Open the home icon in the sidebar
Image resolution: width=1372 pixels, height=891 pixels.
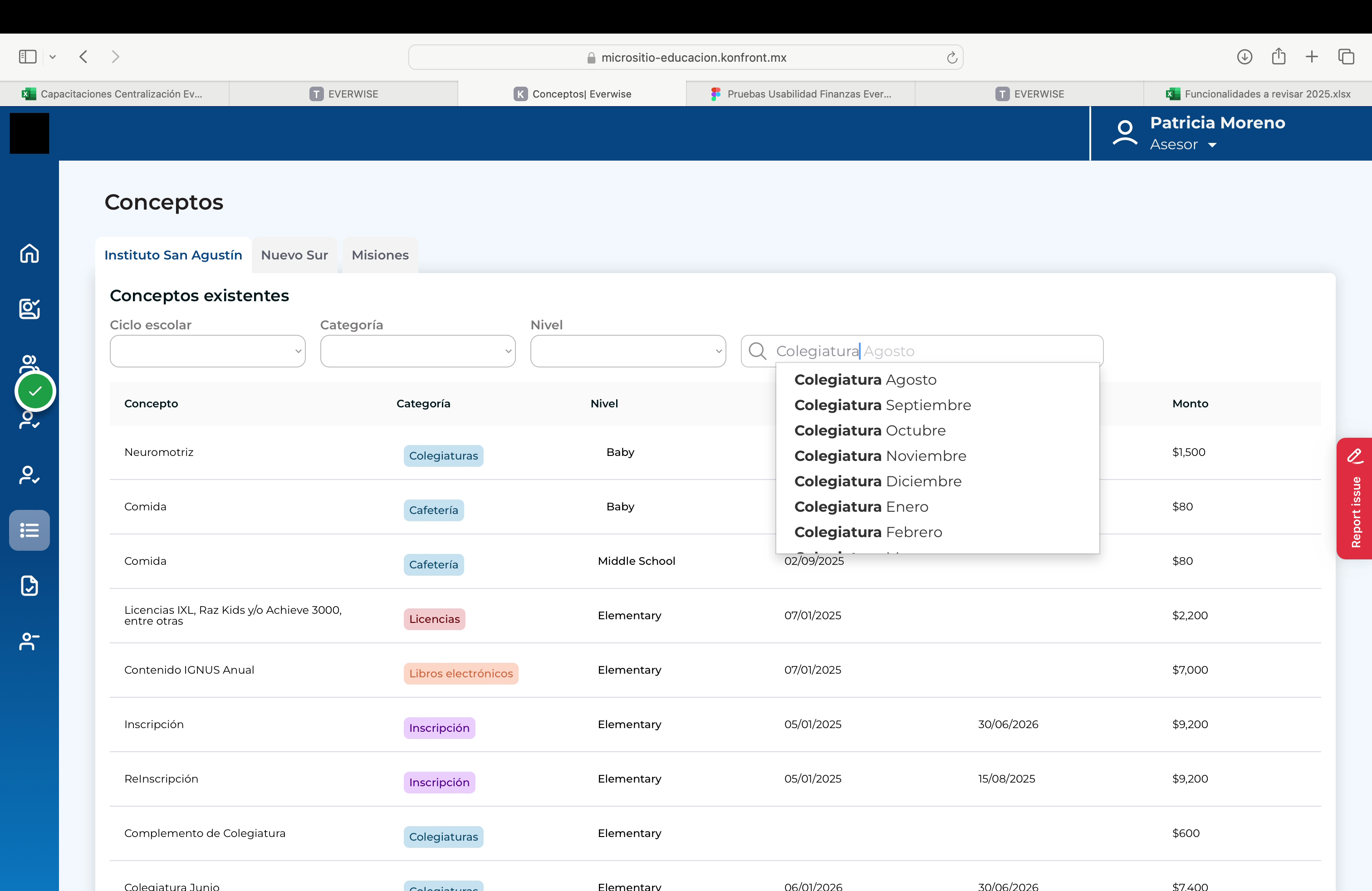tap(29, 253)
